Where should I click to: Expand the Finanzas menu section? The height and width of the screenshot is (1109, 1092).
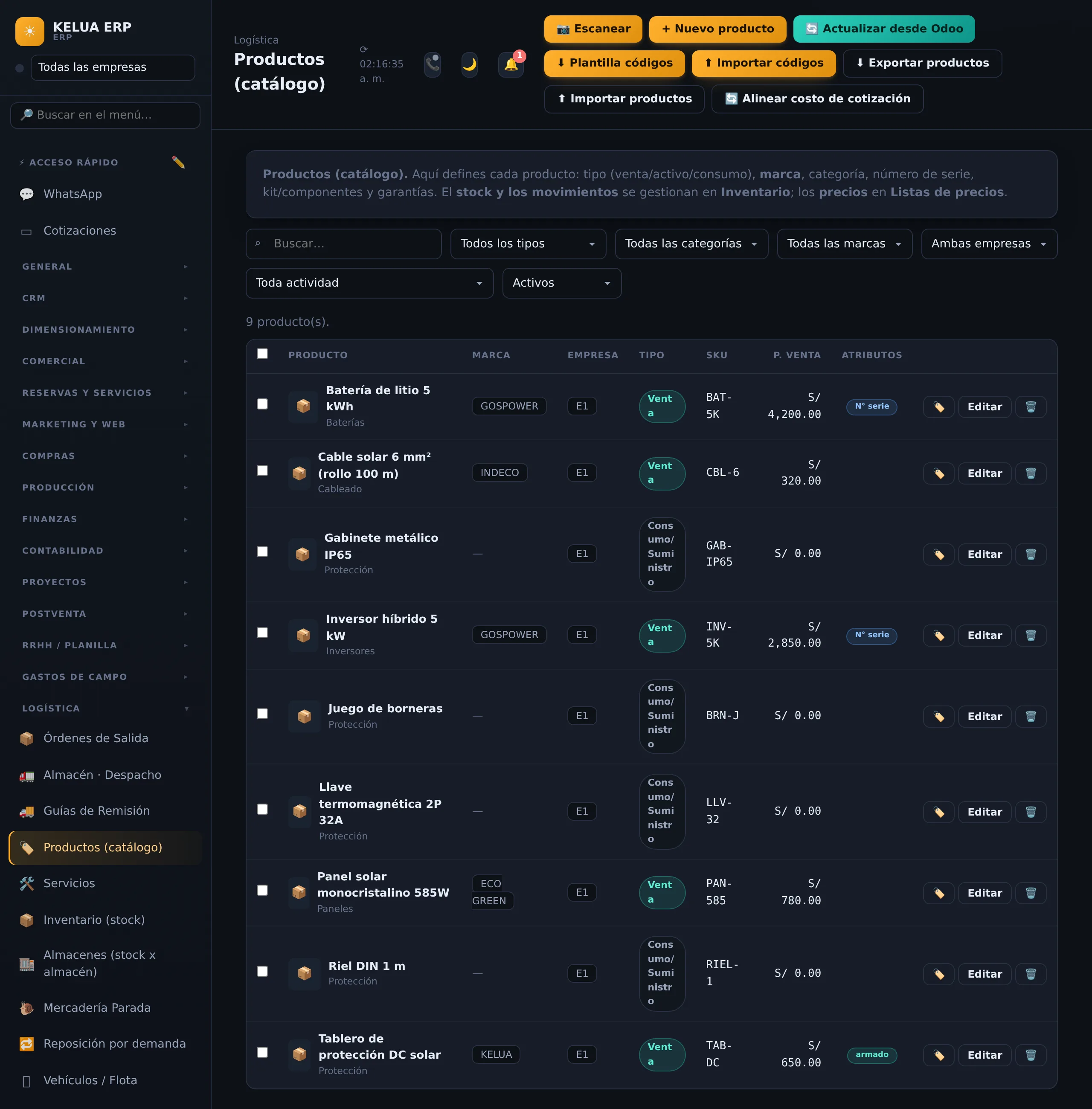[105, 519]
